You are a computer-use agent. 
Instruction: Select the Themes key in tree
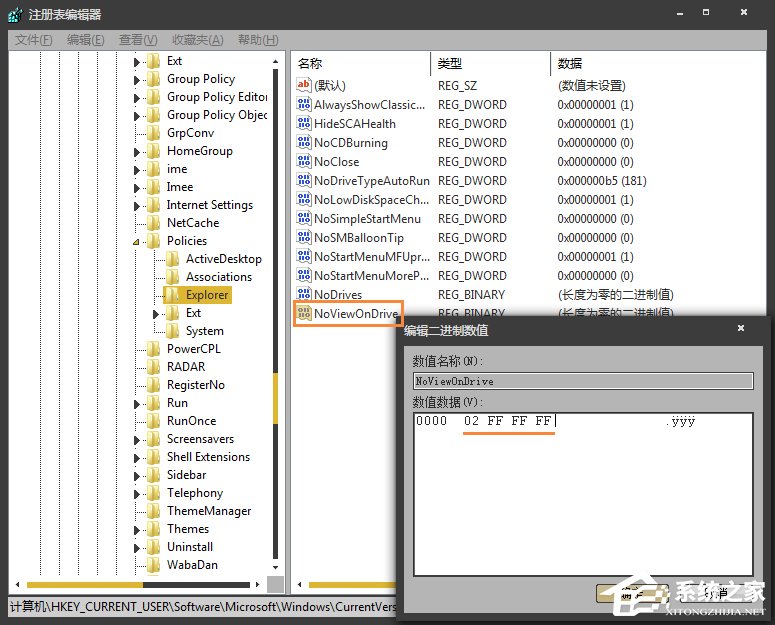[188, 529]
